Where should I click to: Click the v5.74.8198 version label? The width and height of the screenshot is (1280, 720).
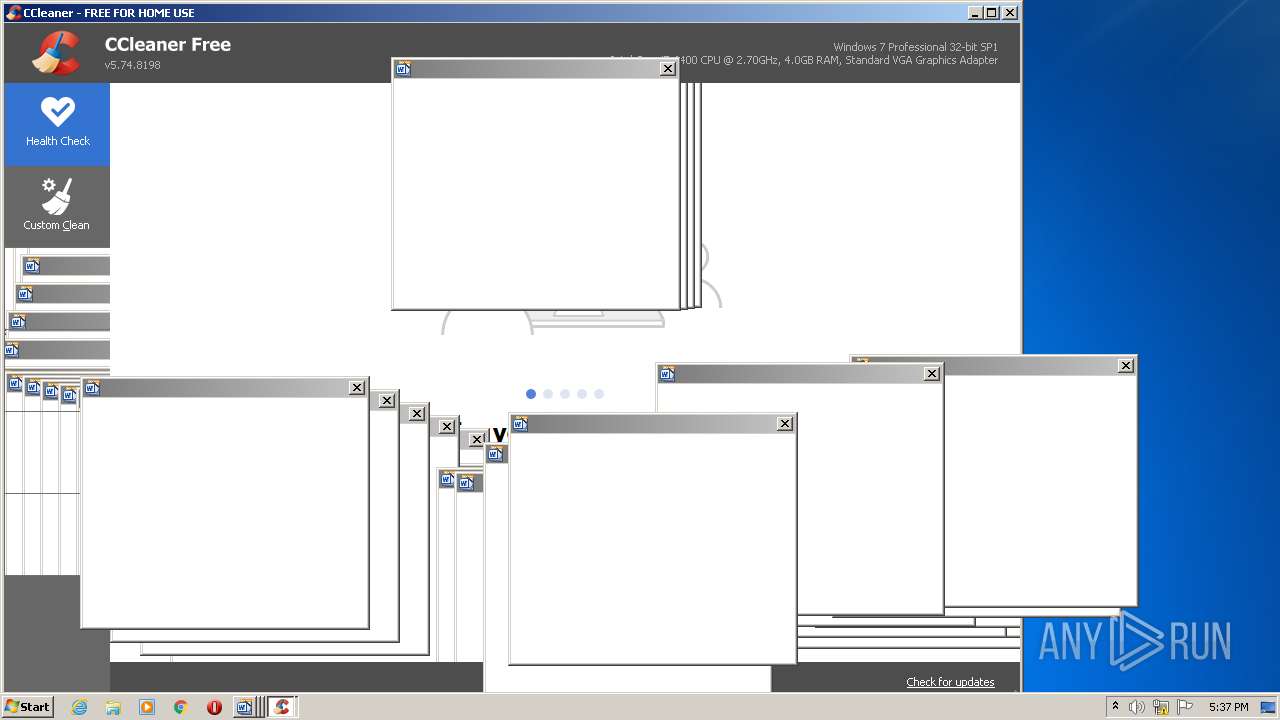(x=132, y=65)
